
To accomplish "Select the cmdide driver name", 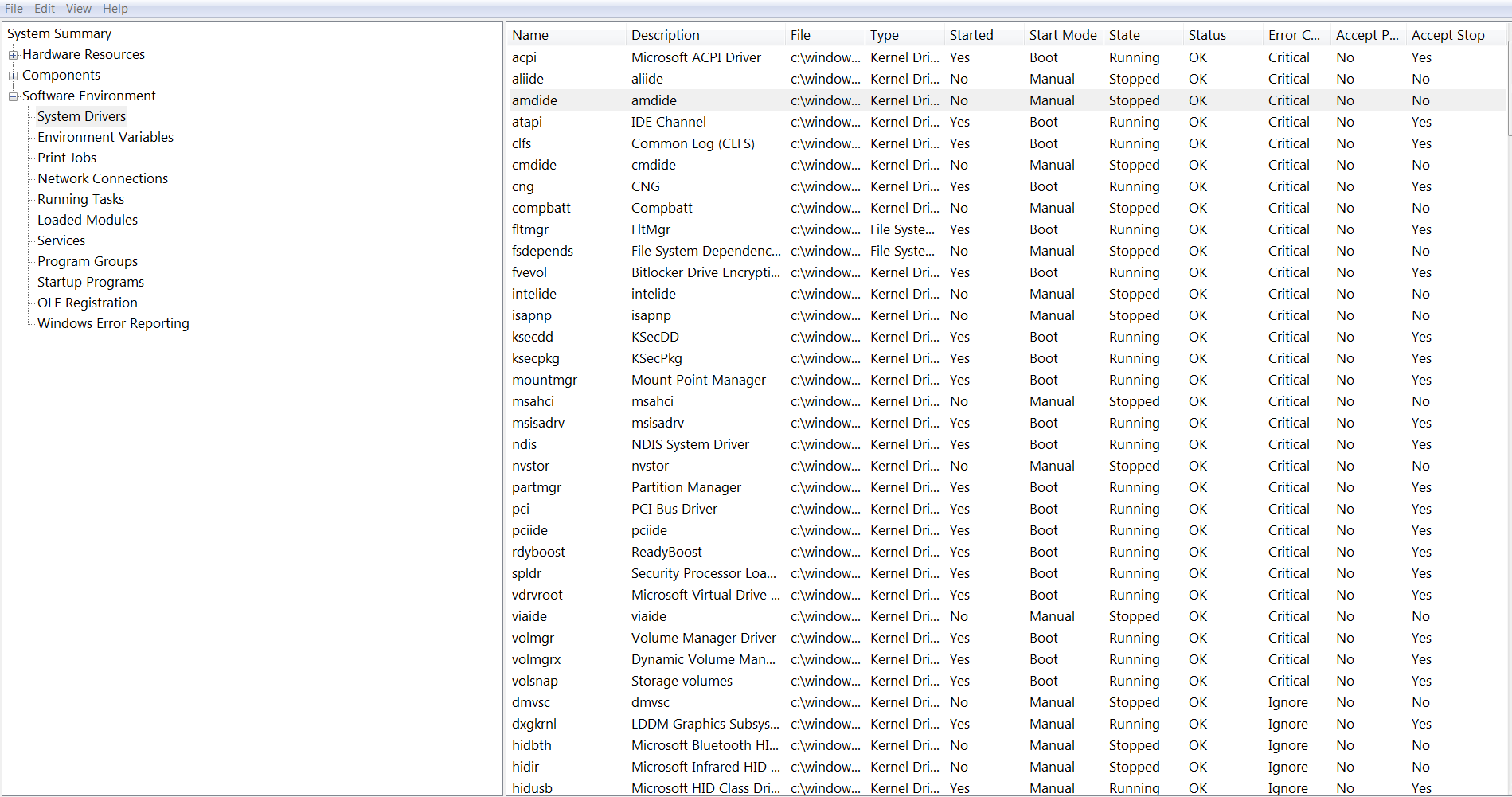I will pos(534,165).
